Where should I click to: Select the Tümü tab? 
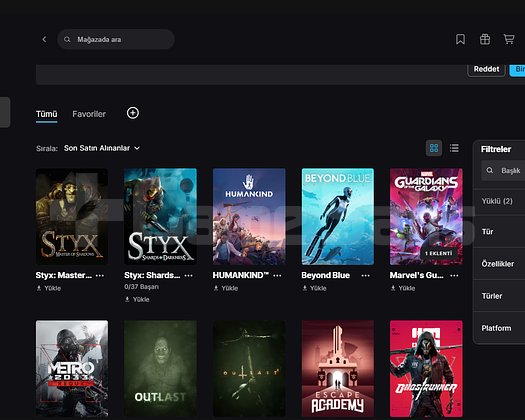click(x=47, y=114)
